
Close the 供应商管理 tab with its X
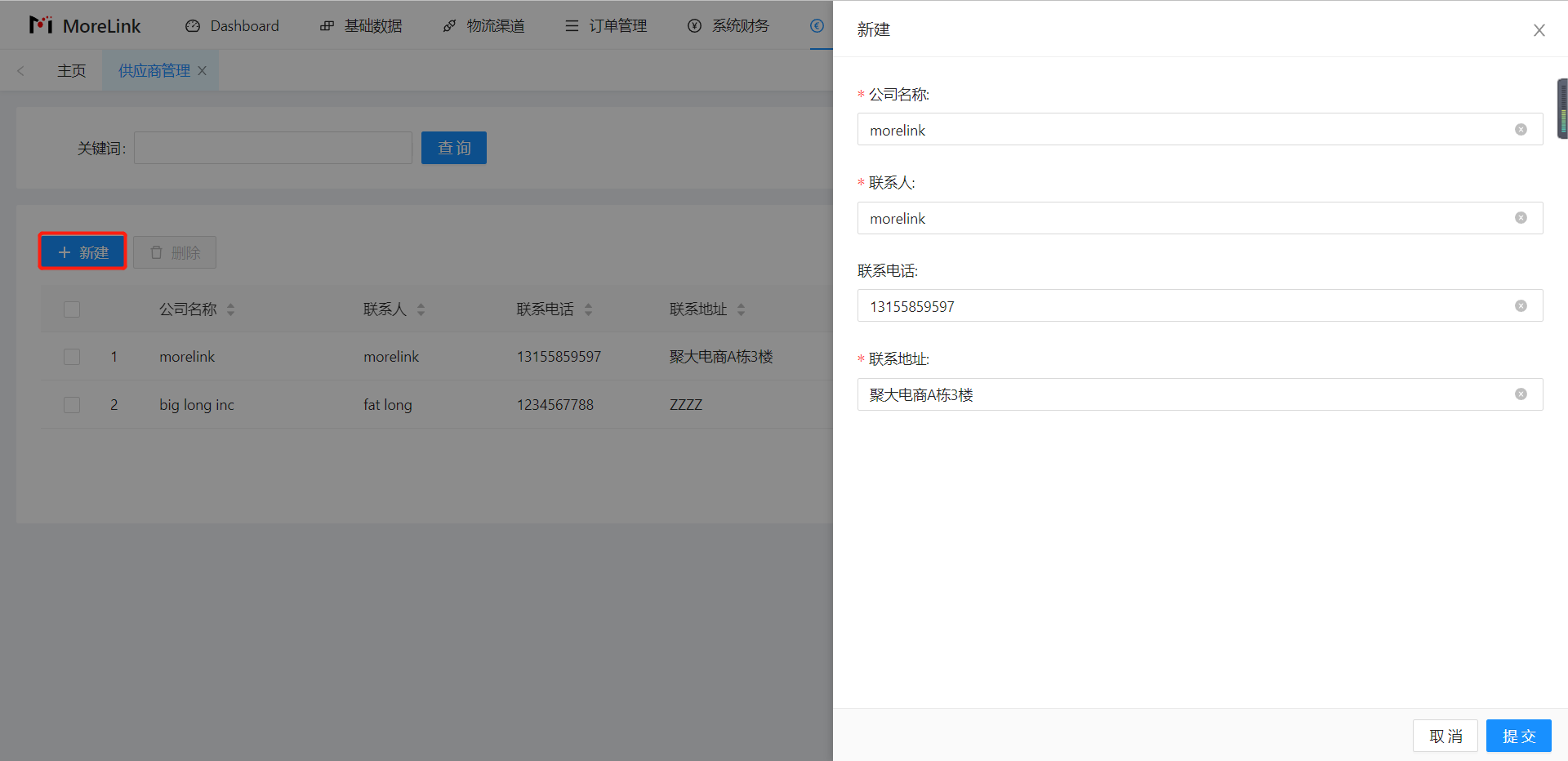pyautogui.click(x=203, y=71)
